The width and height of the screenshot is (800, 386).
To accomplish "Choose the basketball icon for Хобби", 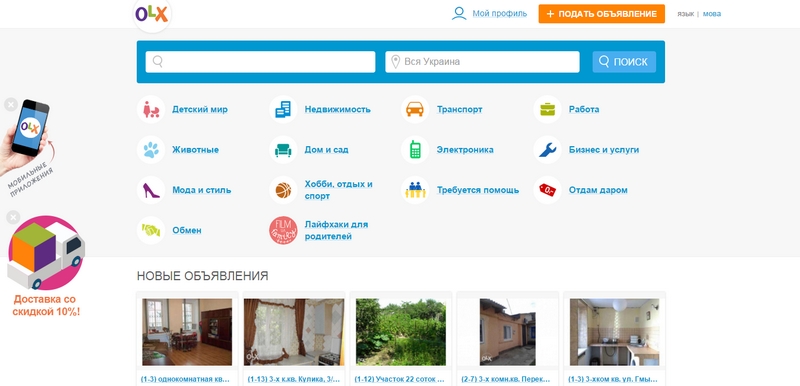I will pyautogui.click(x=283, y=190).
